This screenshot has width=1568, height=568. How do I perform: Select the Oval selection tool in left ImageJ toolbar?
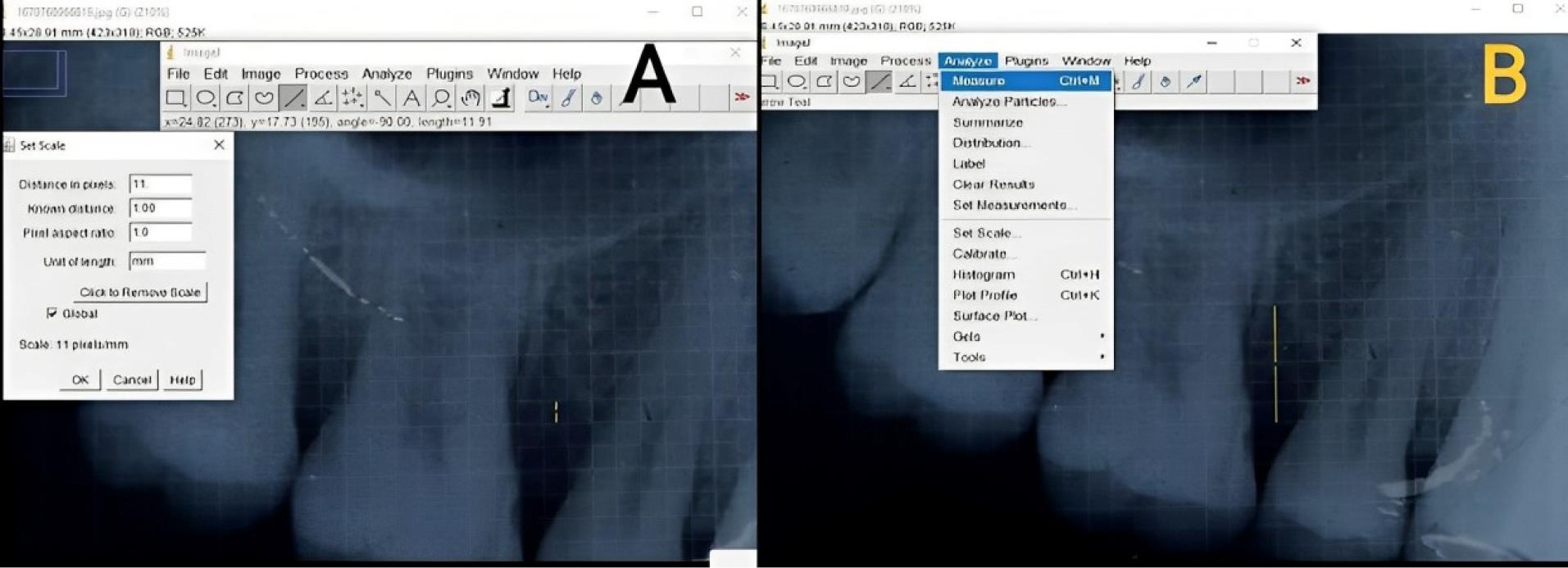point(205,98)
